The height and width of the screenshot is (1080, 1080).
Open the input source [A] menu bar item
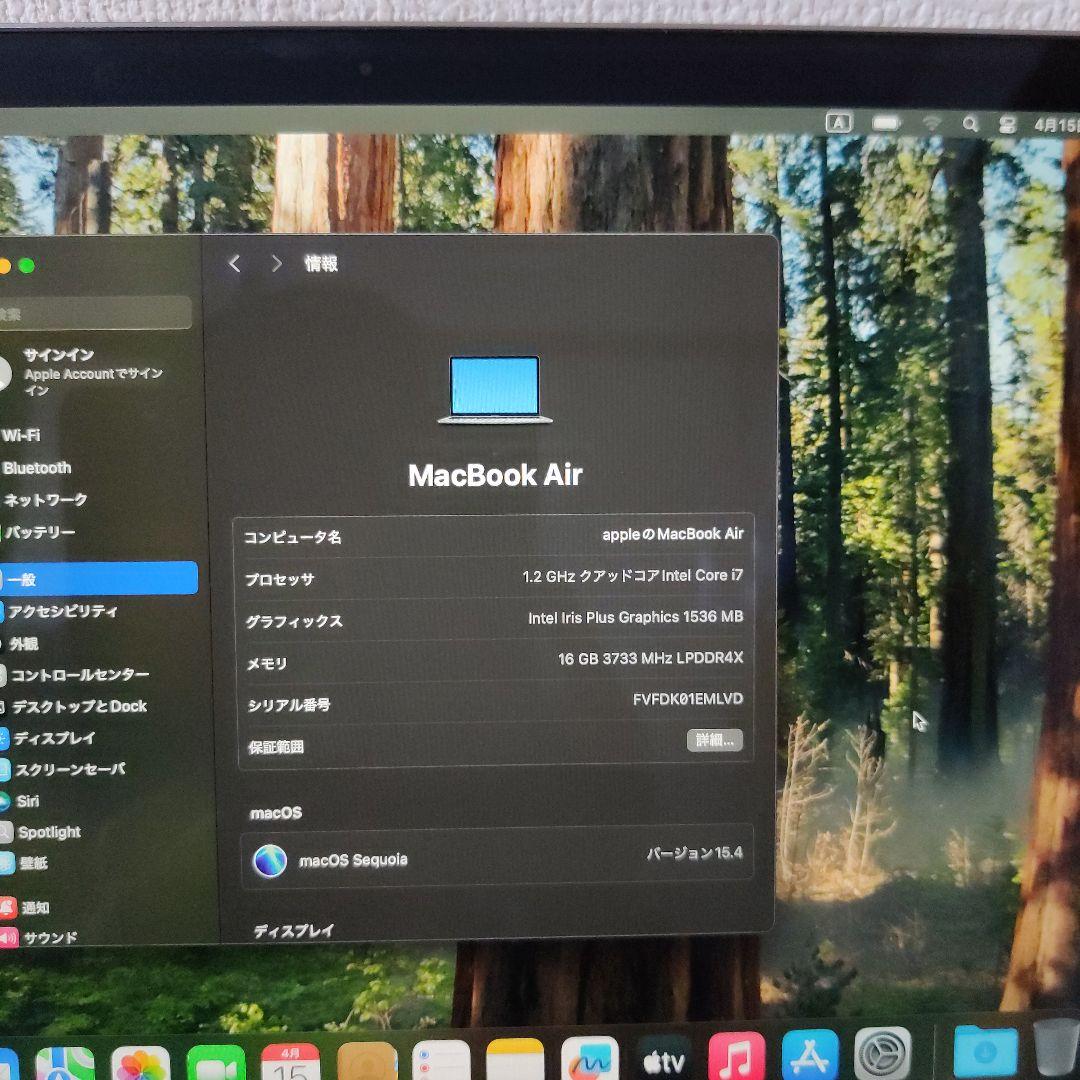[838, 124]
